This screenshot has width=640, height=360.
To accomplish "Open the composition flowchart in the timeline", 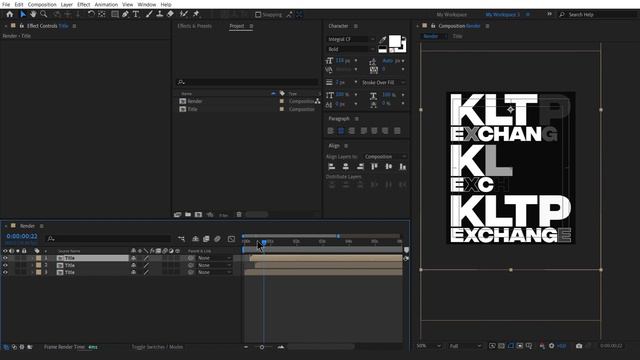I will [181, 239].
